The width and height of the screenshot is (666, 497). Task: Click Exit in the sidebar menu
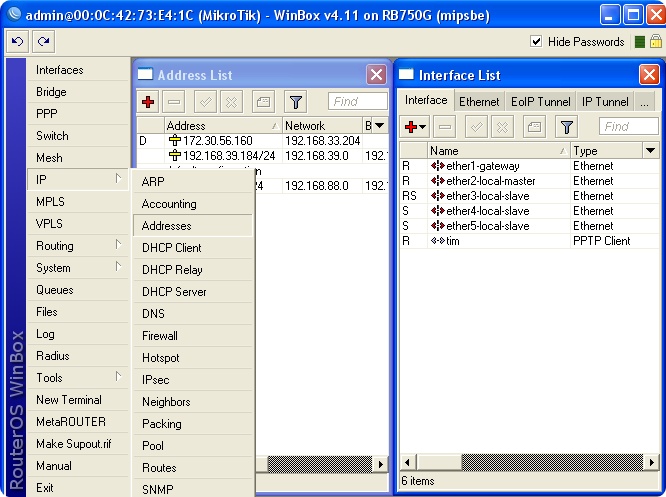tap(78, 488)
